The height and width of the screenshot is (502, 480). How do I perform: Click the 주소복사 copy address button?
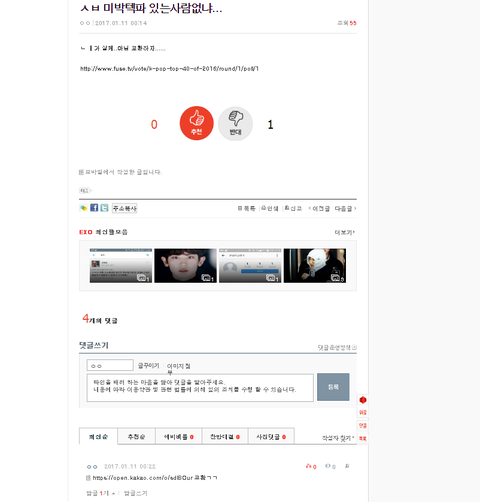coord(124,208)
